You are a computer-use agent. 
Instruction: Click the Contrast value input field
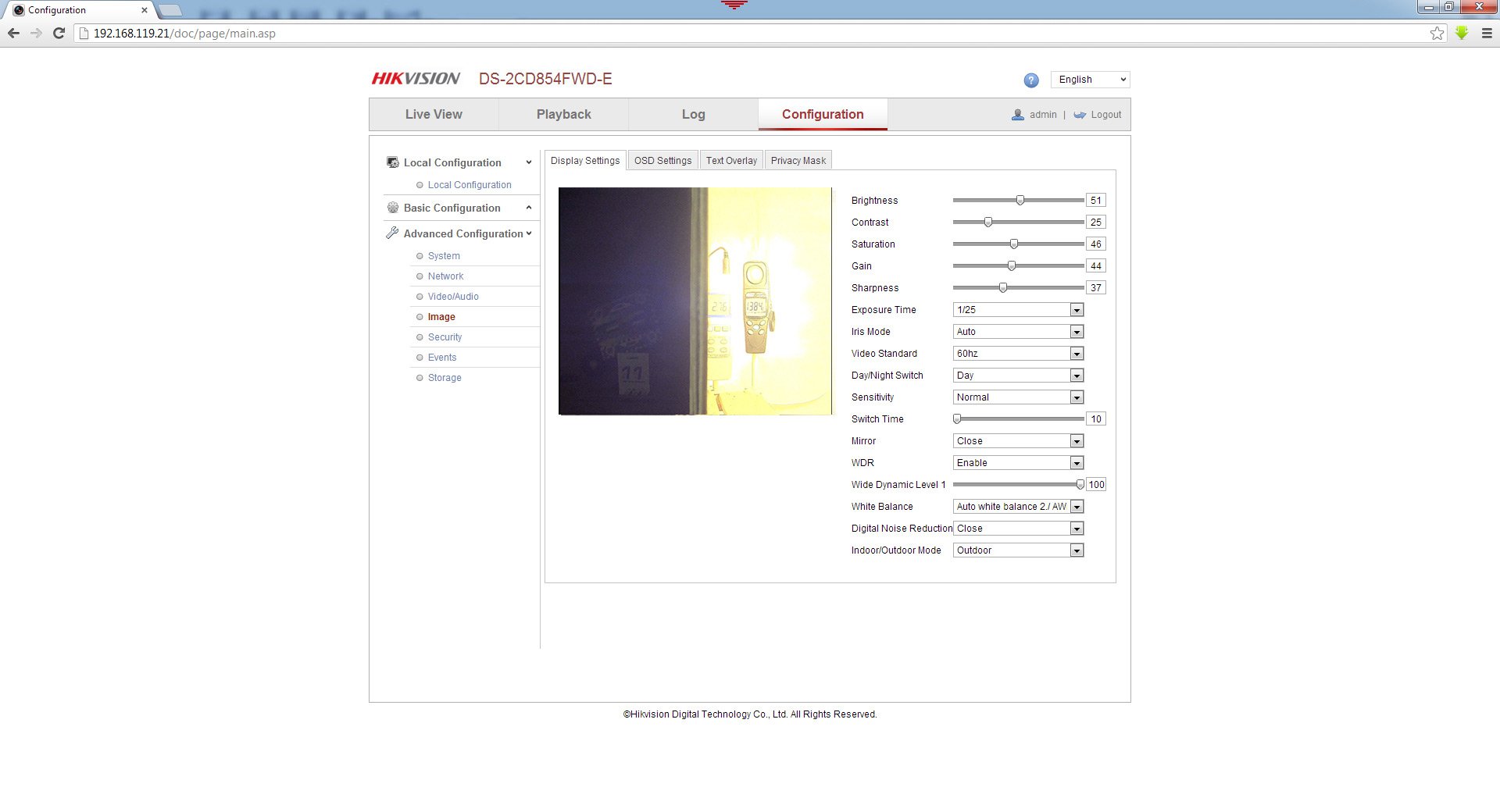tap(1095, 223)
